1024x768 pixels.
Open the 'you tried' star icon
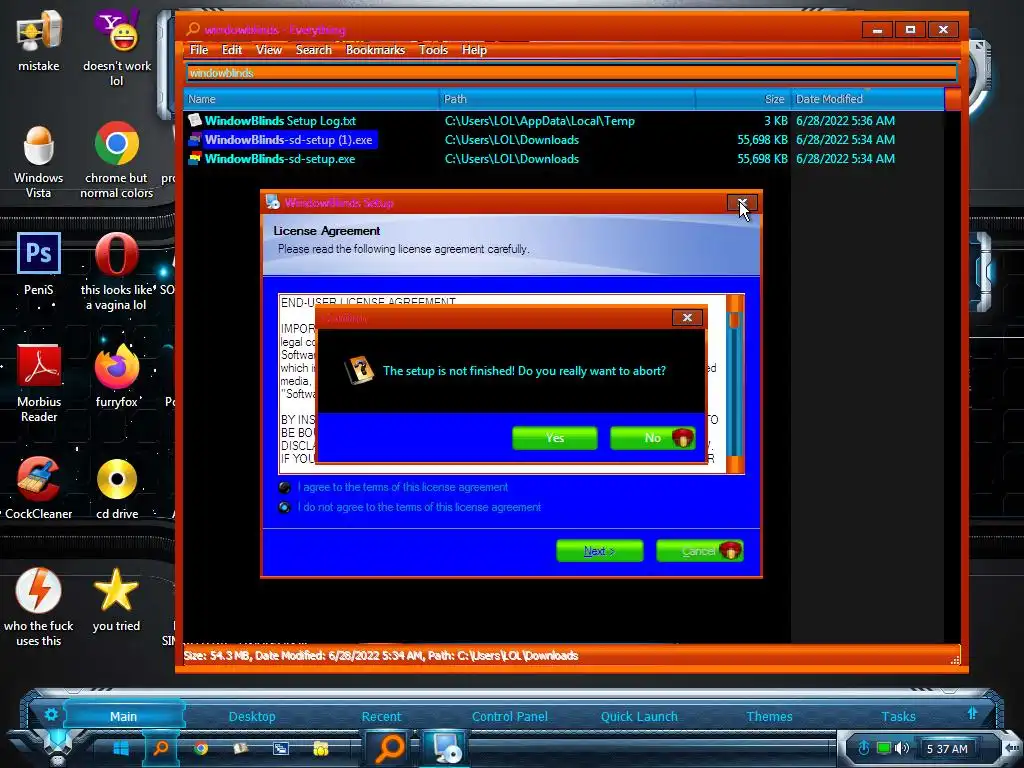[x=117, y=600]
